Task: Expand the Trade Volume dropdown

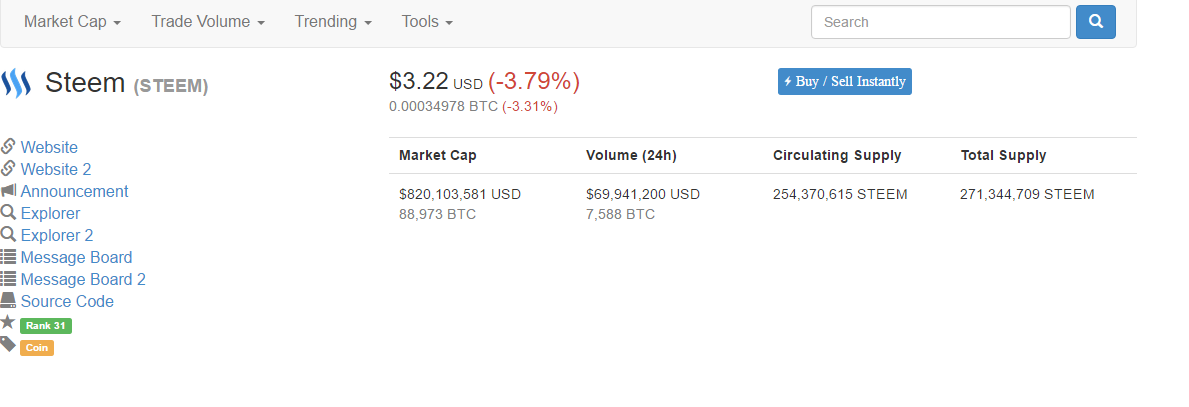Action: pyautogui.click(x=208, y=21)
